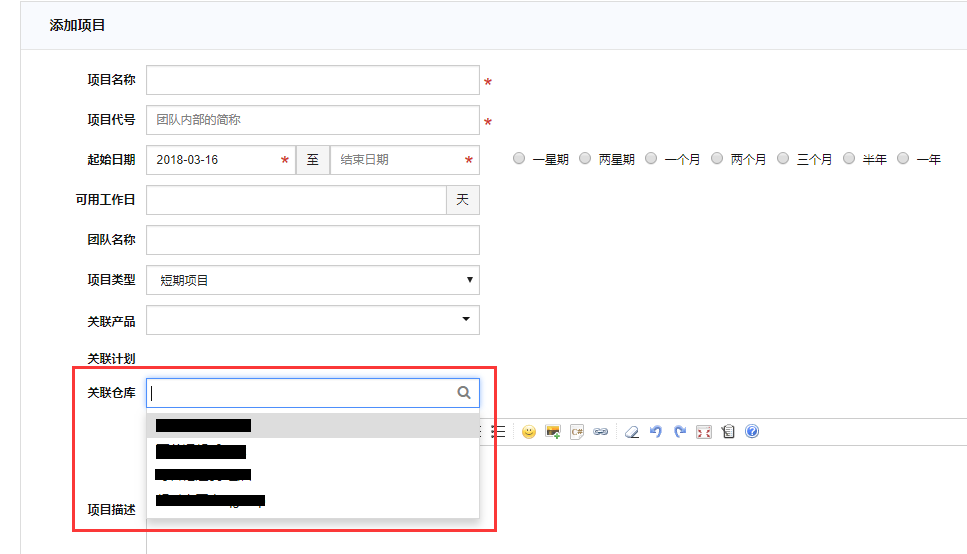The image size is (967, 554).
Task: Click the insert image icon
Action: click(553, 432)
